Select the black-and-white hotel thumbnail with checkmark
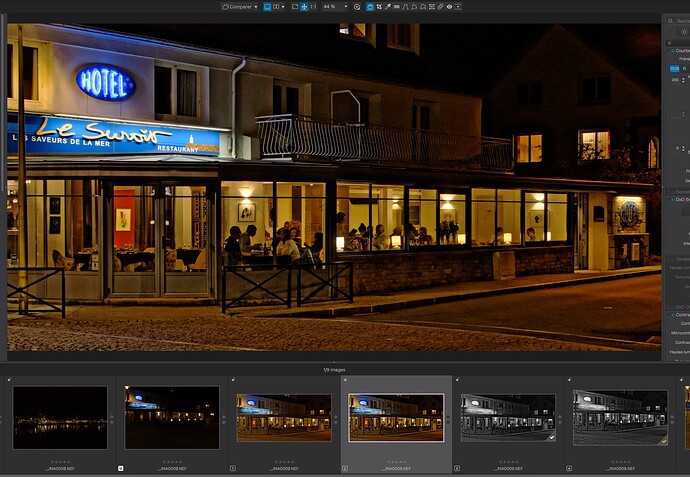Screen dimensions: 690x477 (x=507, y=417)
